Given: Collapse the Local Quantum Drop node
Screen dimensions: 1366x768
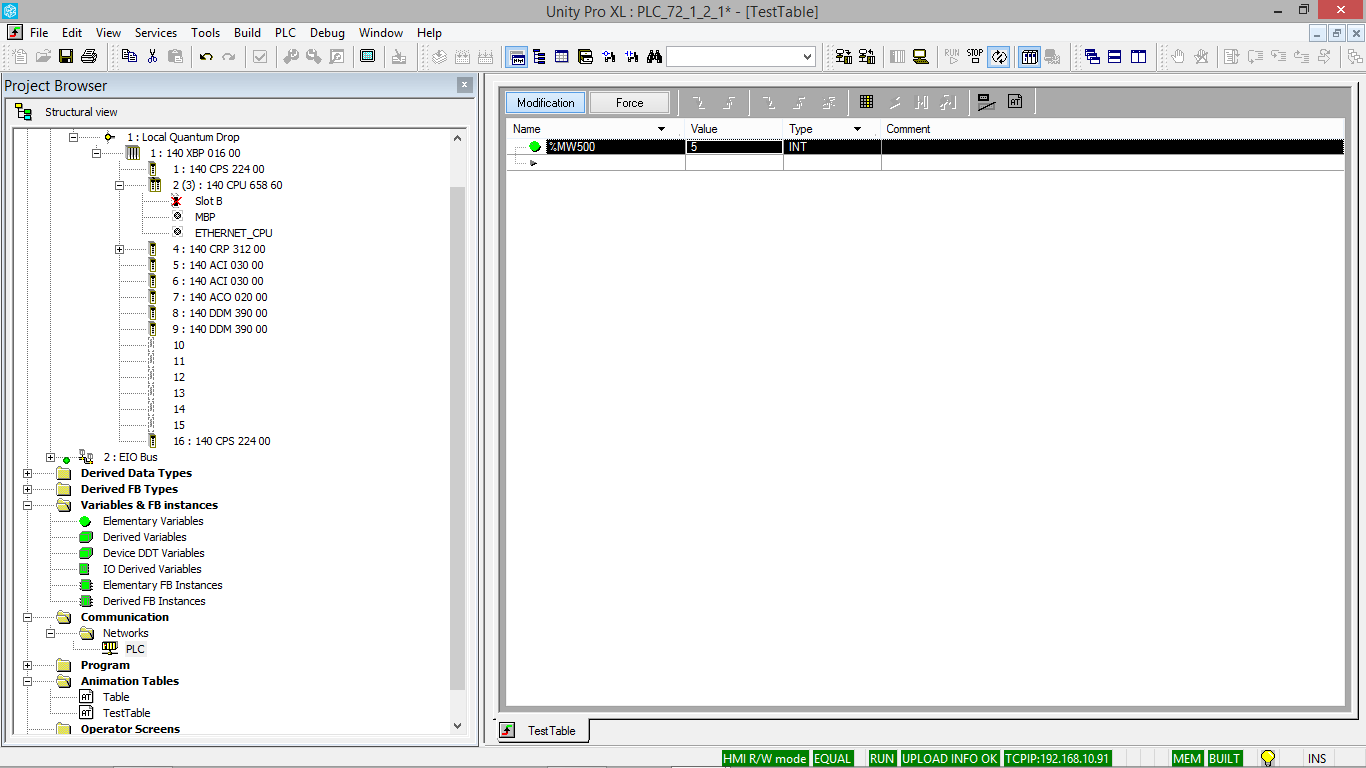Looking at the screenshot, I should pos(73,137).
